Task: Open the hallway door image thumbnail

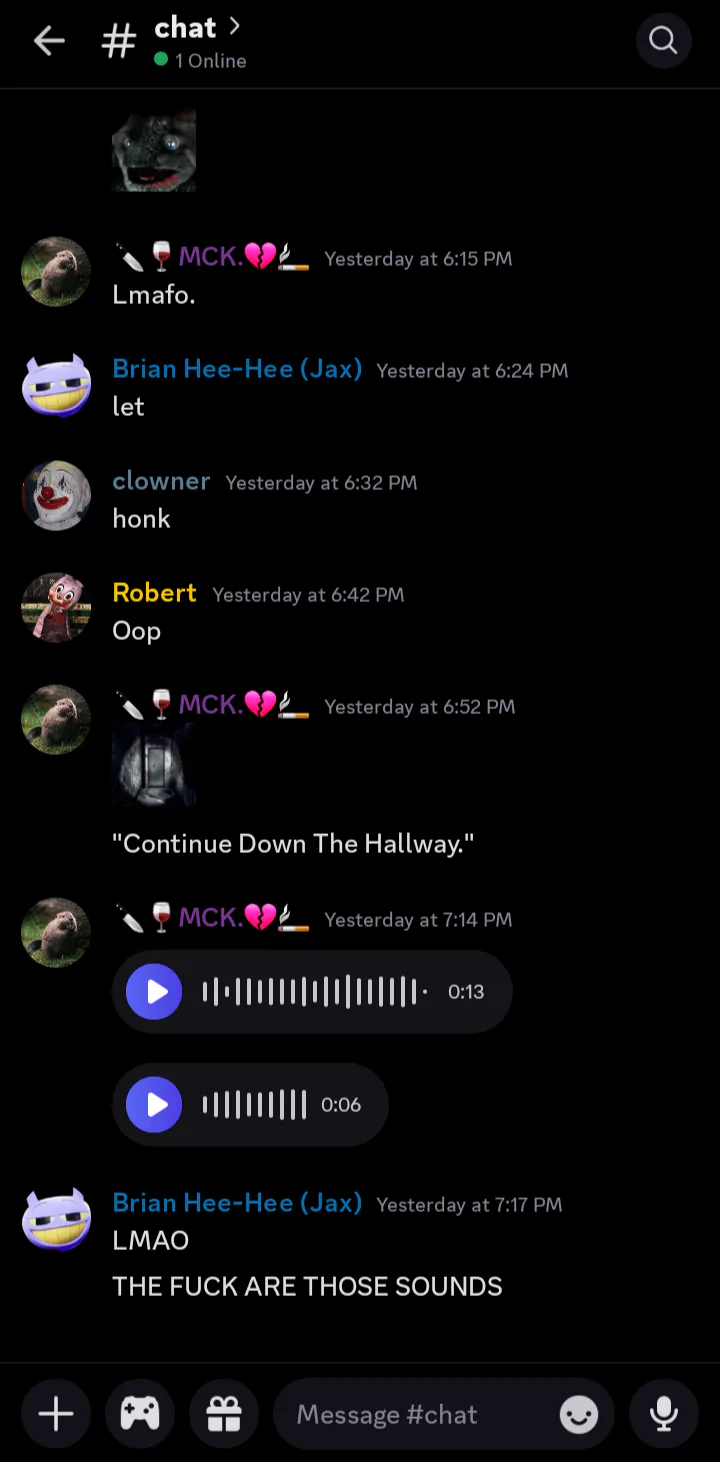Action: (154, 765)
